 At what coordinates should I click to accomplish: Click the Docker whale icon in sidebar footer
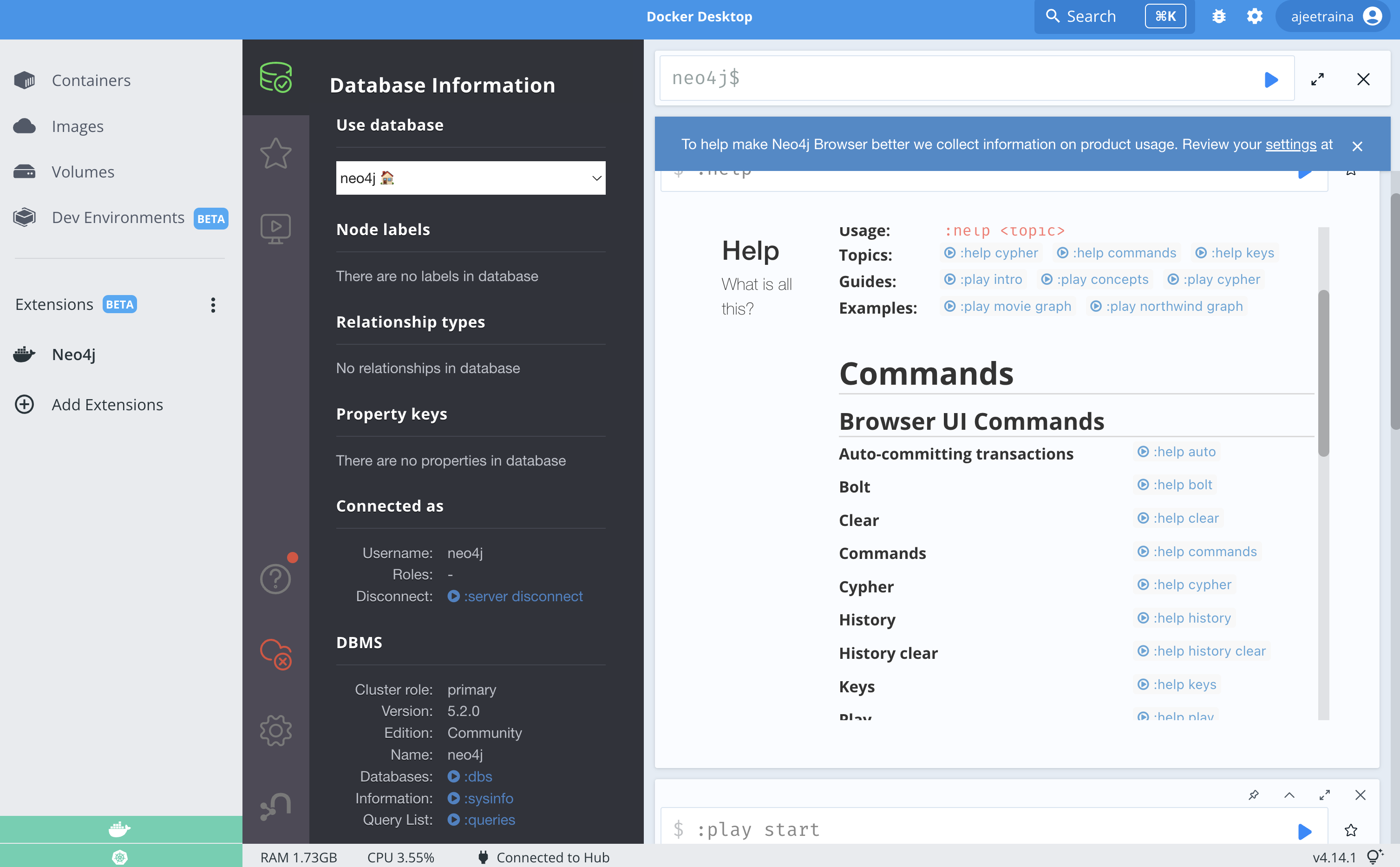(118, 829)
